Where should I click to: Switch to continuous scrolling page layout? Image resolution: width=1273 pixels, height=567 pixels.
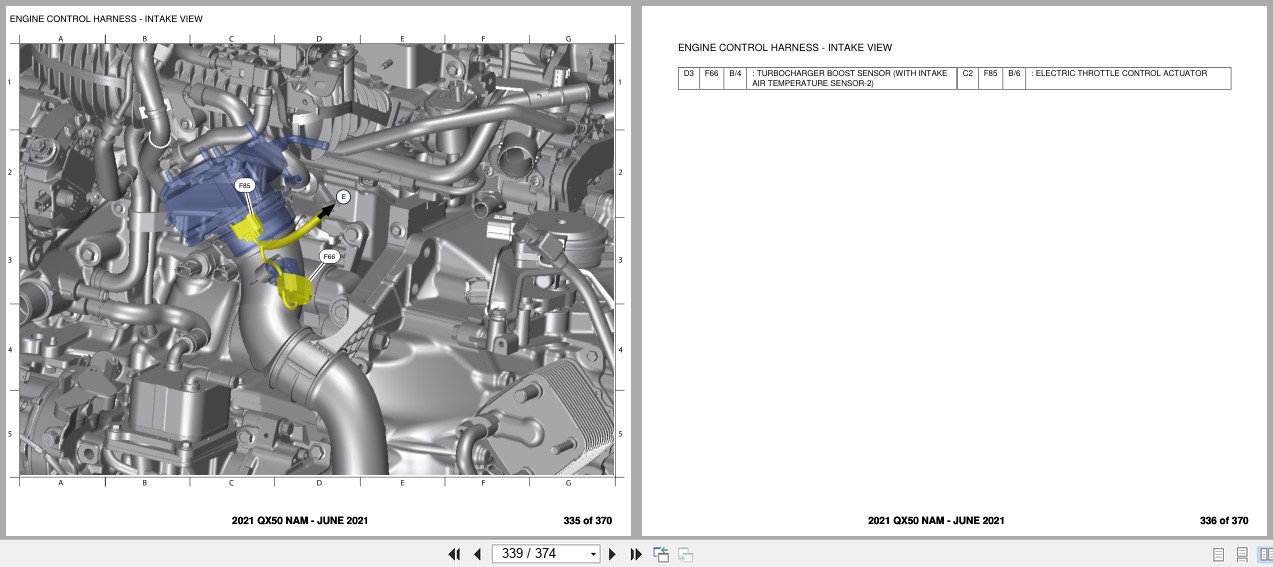pos(1242,554)
